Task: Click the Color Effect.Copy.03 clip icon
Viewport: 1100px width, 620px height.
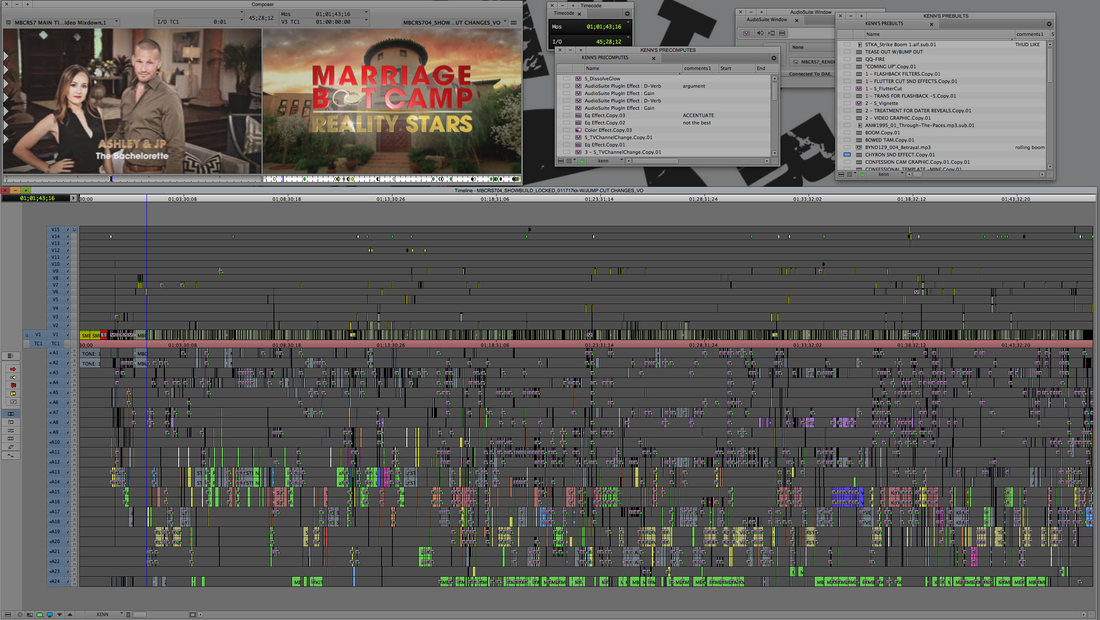Action: click(578, 130)
